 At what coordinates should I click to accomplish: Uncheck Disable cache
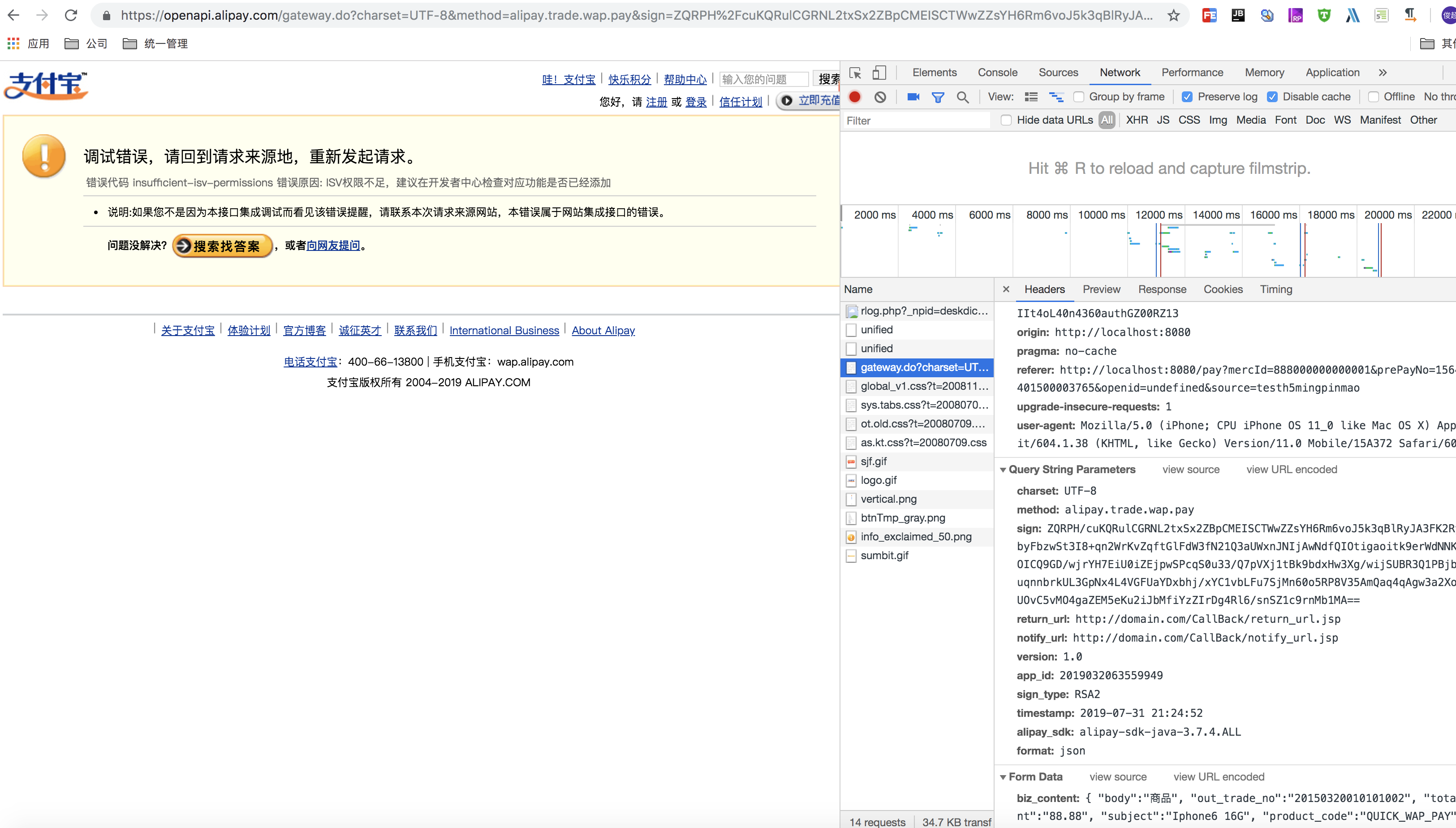pyautogui.click(x=1272, y=97)
